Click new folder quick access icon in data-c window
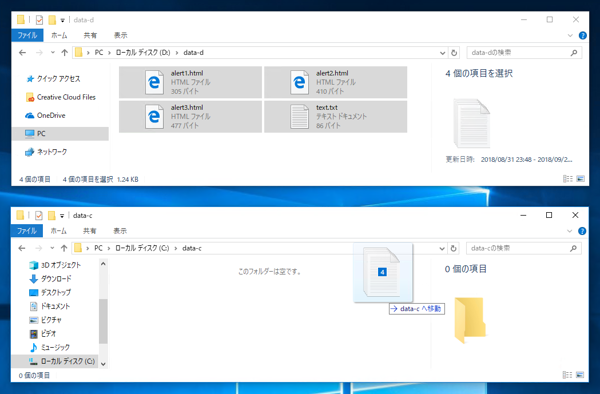The image size is (600, 394). pos(52,216)
